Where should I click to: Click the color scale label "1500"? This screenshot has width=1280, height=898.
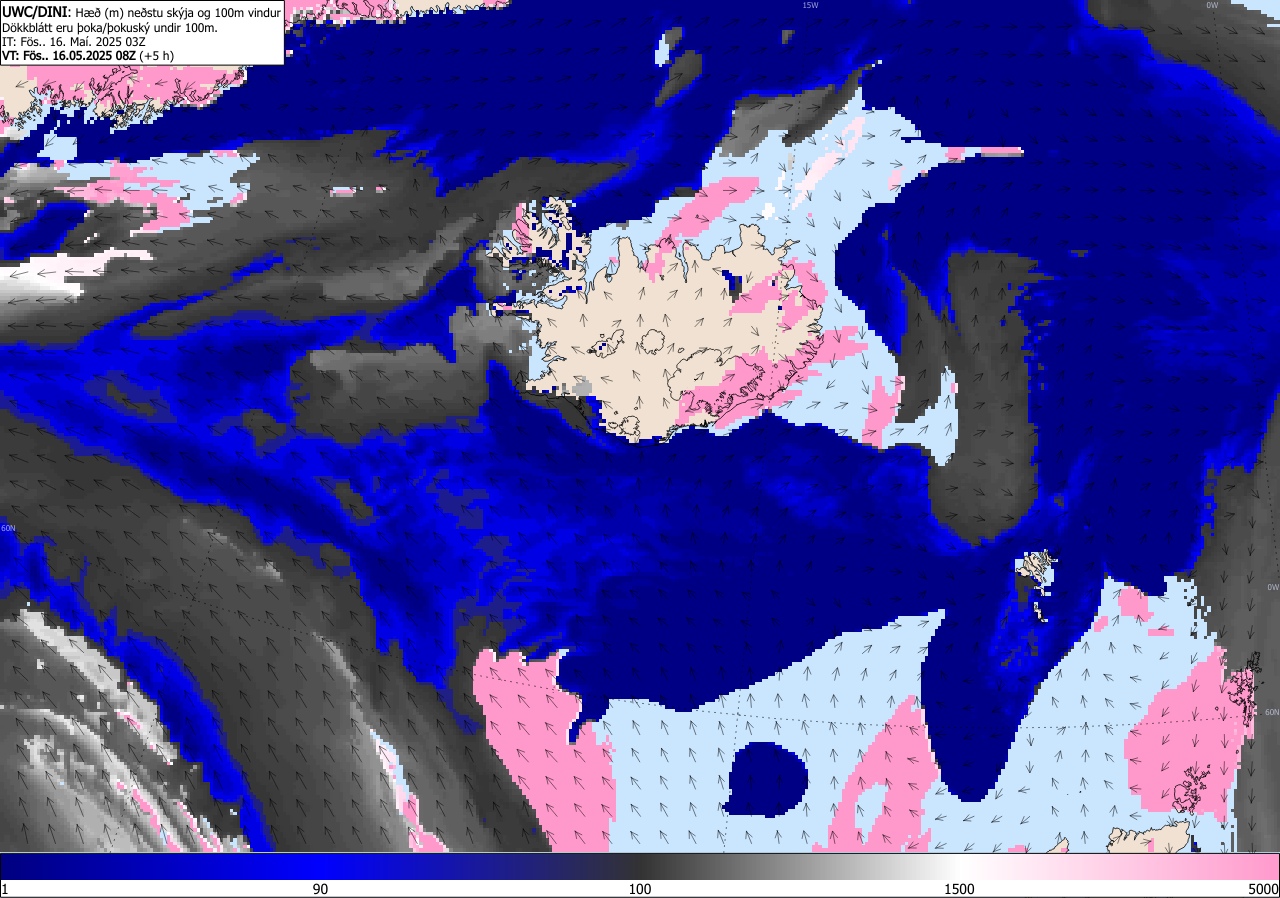(960, 889)
